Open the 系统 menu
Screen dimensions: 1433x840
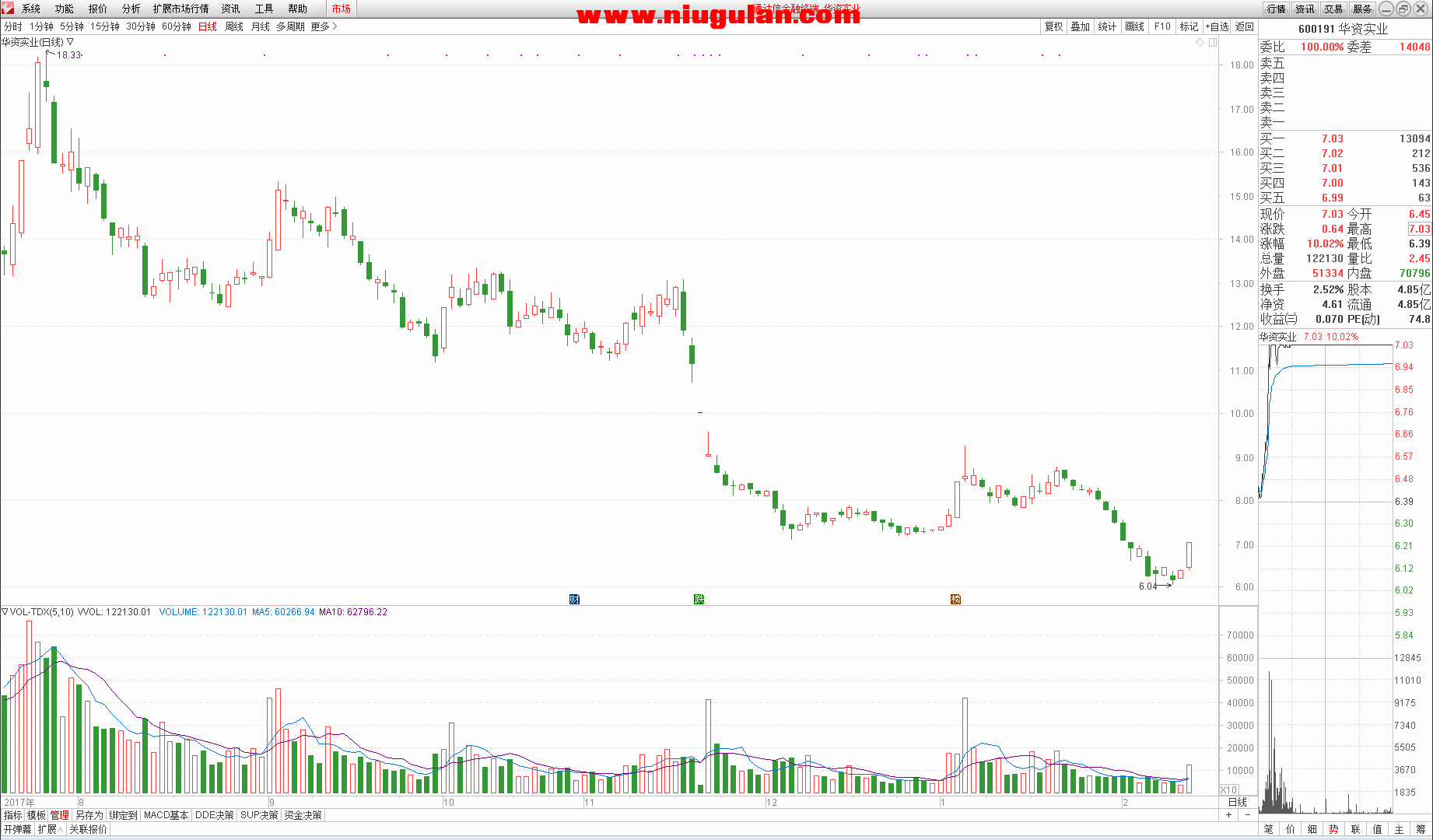point(31,9)
